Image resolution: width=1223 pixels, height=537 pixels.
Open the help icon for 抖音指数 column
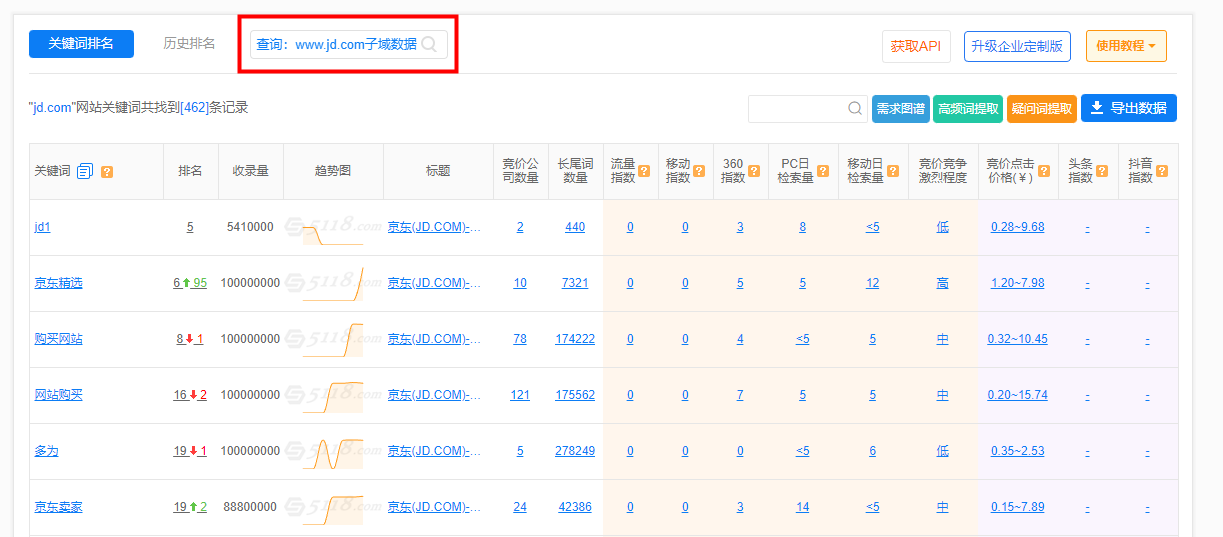click(1162, 171)
